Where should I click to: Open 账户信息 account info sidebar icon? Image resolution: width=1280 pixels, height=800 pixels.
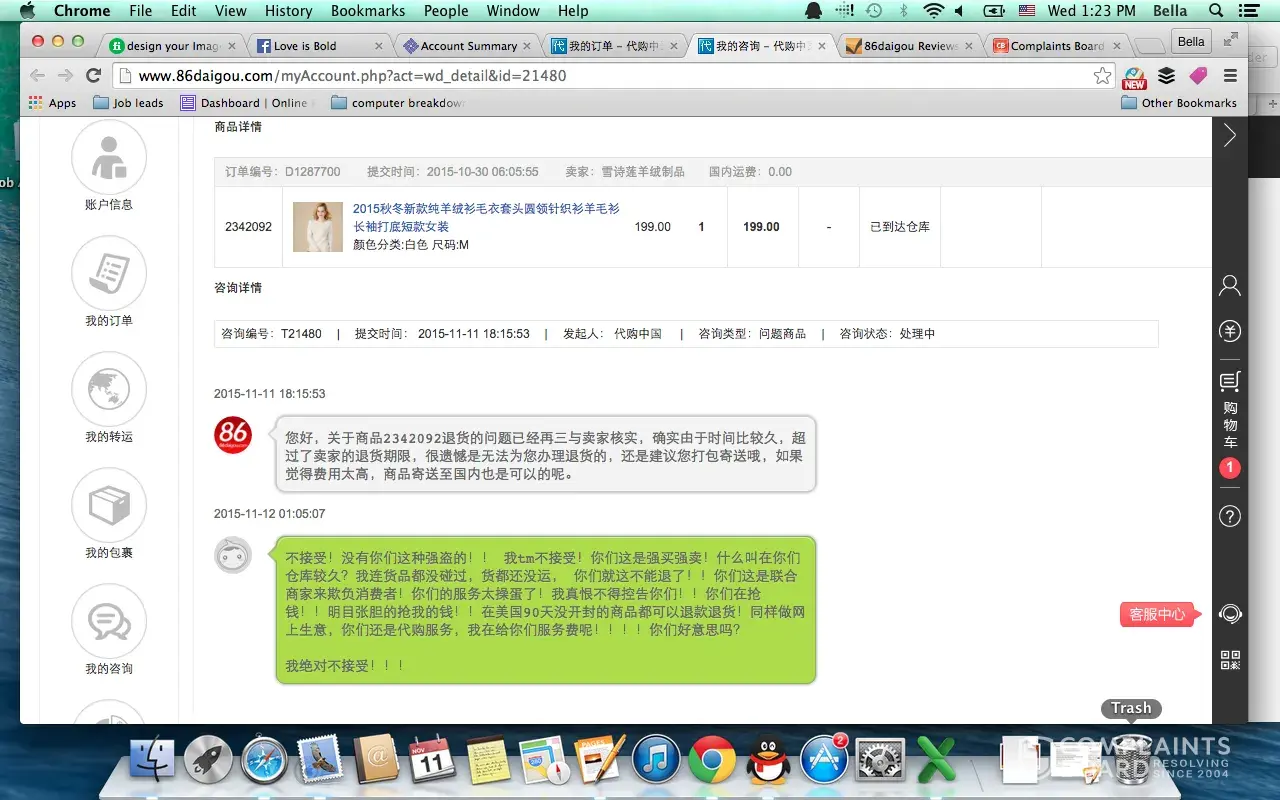[109, 158]
